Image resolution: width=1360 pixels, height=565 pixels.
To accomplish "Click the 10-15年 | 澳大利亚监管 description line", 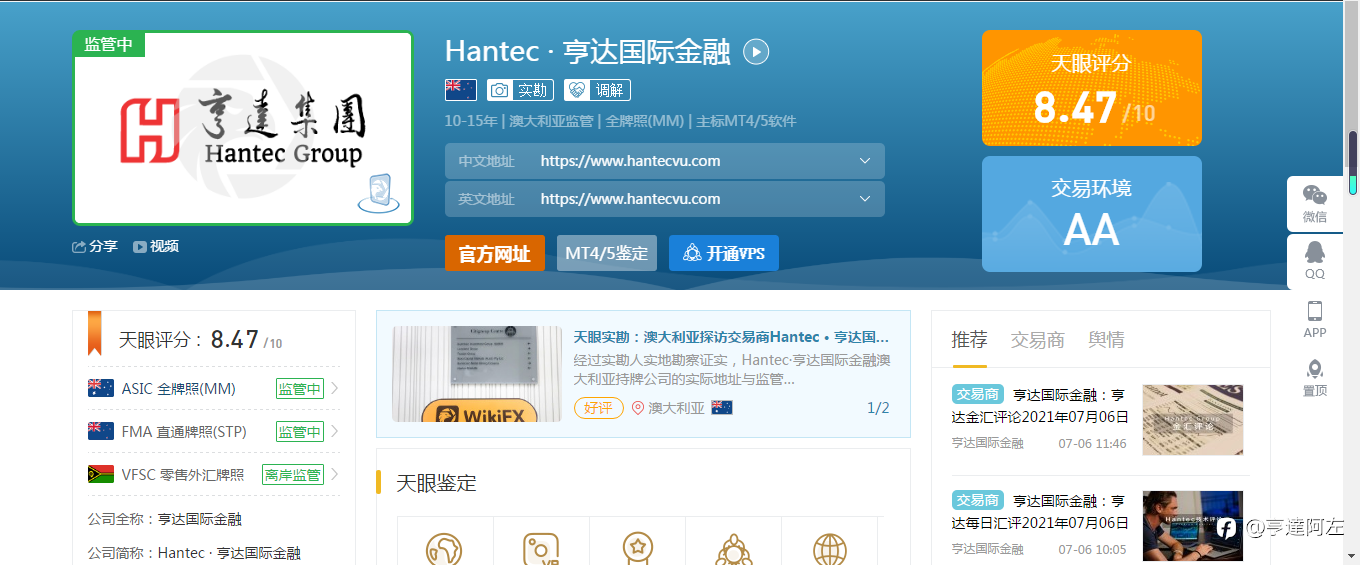I will point(621,121).
